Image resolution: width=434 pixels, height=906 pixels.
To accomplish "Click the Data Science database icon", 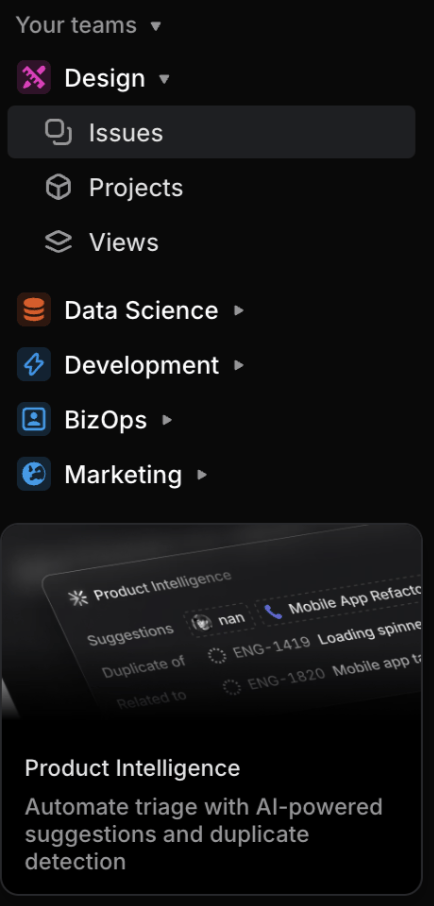I will (x=34, y=310).
